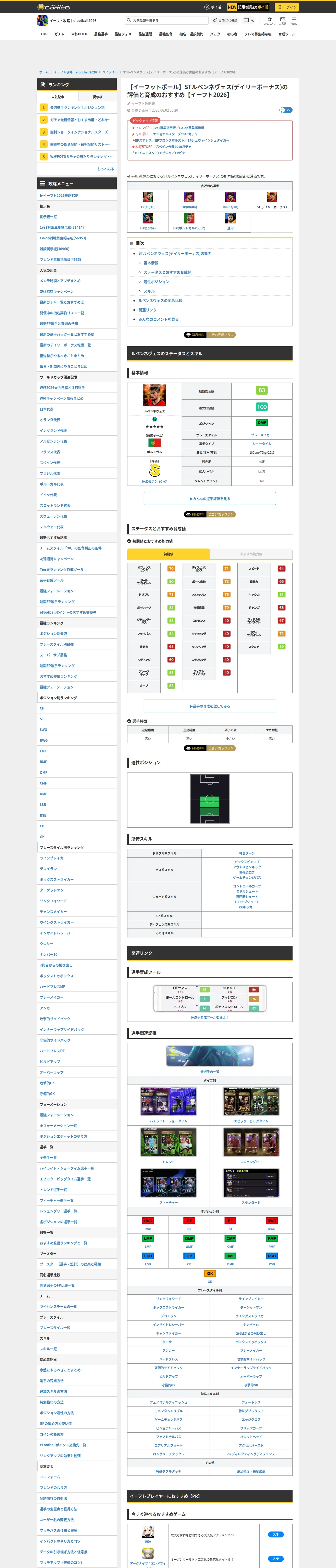The width and height of the screenshot is (336, 1568).
Task: Click the 記事を読んでポイ活 banner button
Action: (248, 7)
